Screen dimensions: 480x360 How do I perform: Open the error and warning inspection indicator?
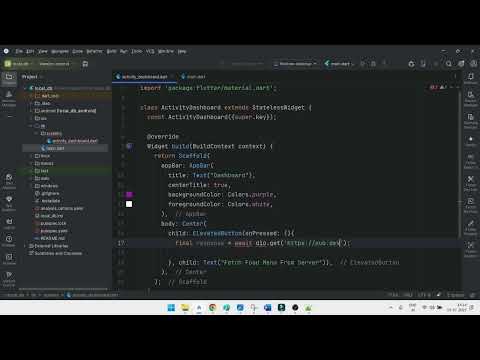(x=438, y=87)
